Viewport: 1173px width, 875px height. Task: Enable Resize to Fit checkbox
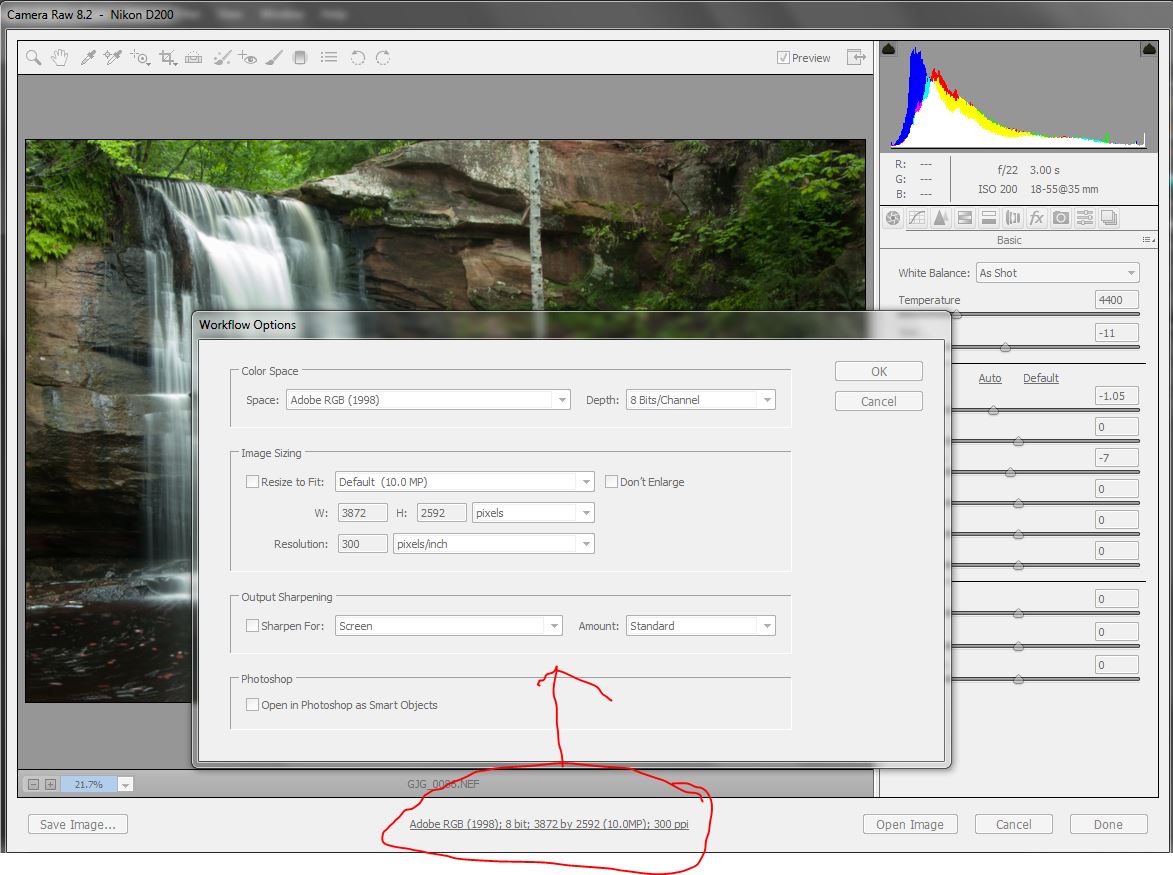pos(253,482)
